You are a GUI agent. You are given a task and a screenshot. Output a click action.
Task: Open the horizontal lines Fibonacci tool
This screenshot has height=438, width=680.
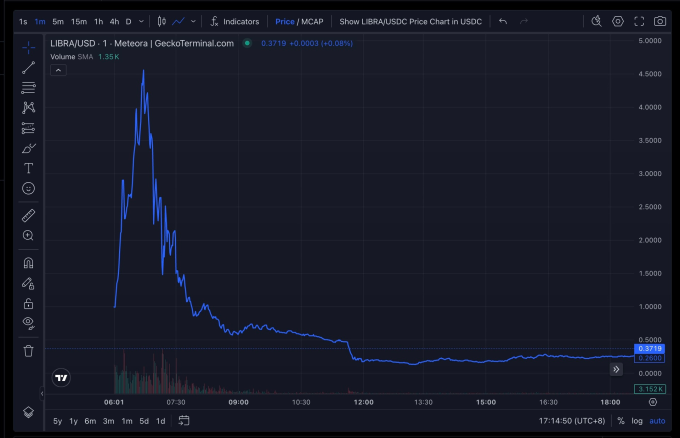(x=29, y=88)
